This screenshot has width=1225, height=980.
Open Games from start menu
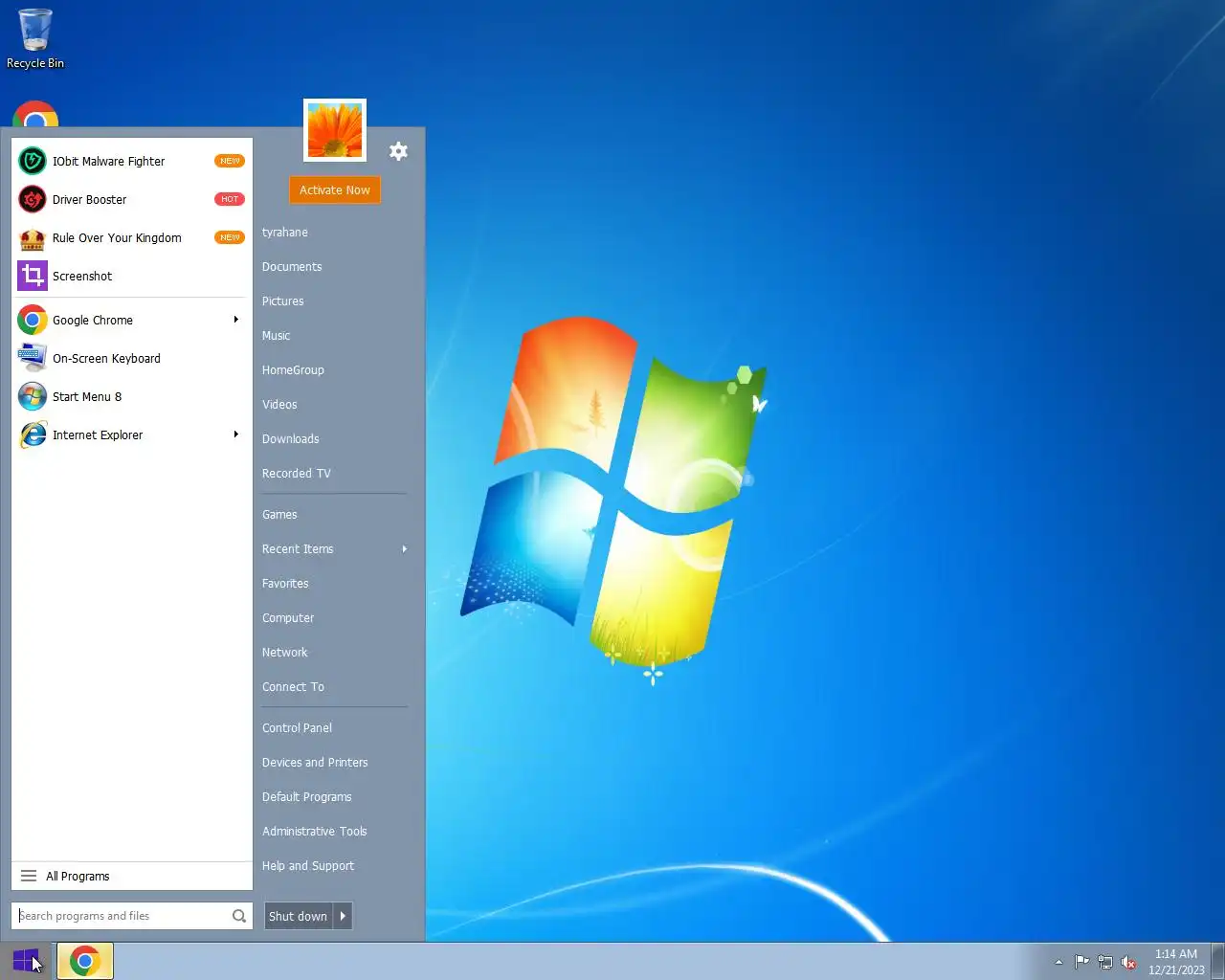point(279,515)
